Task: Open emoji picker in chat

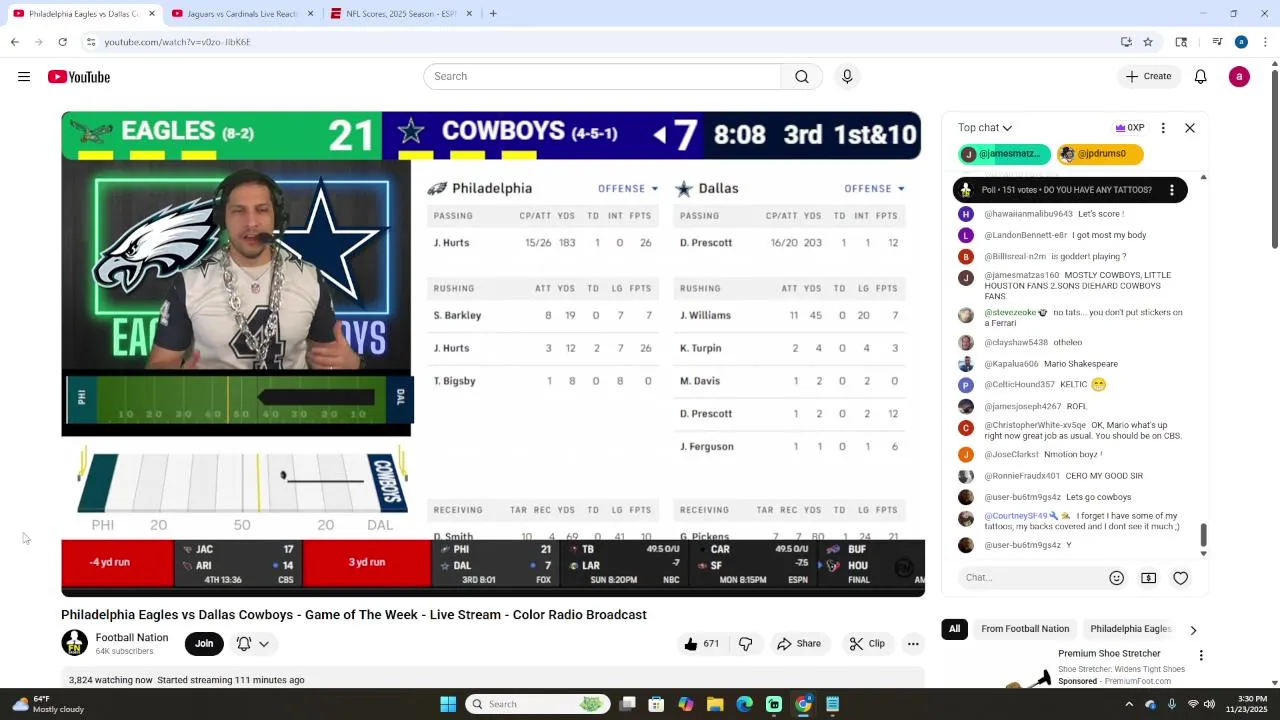Action: click(x=1116, y=578)
